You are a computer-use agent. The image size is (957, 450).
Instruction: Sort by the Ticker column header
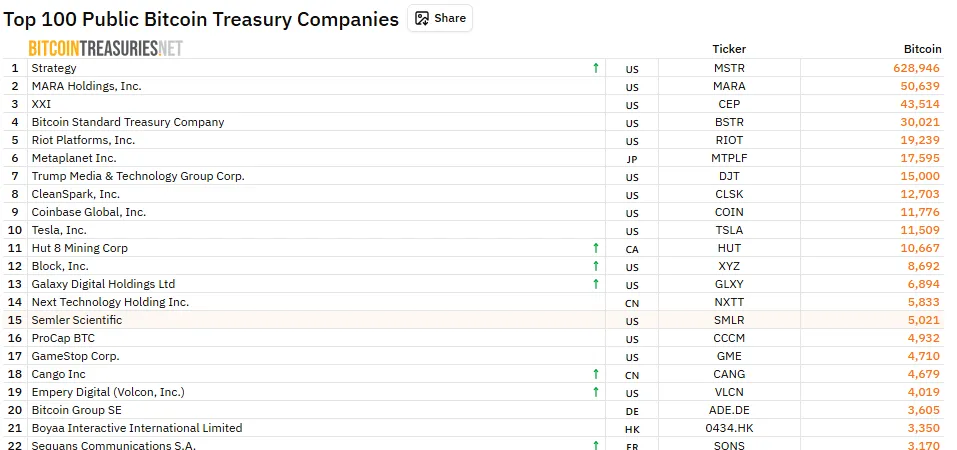click(729, 49)
